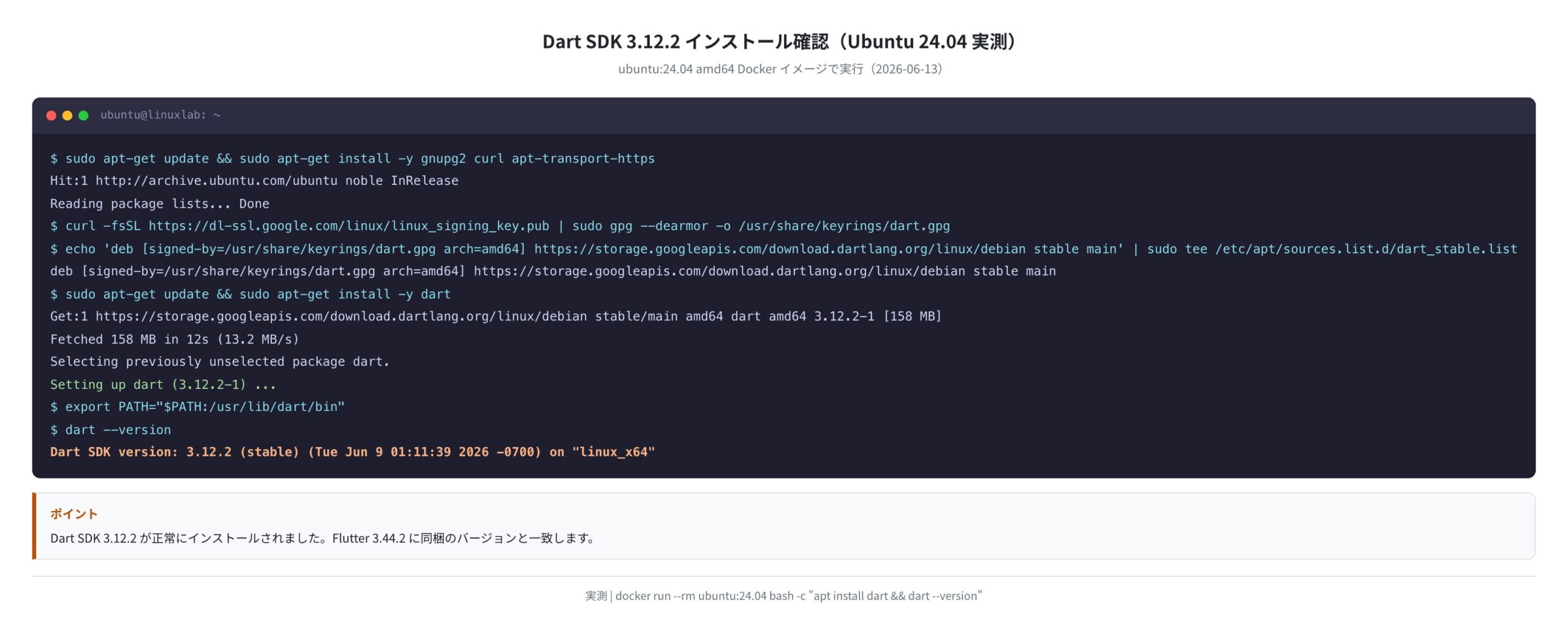Click the apt-get install gnupg2 curl command line

coord(352,158)
